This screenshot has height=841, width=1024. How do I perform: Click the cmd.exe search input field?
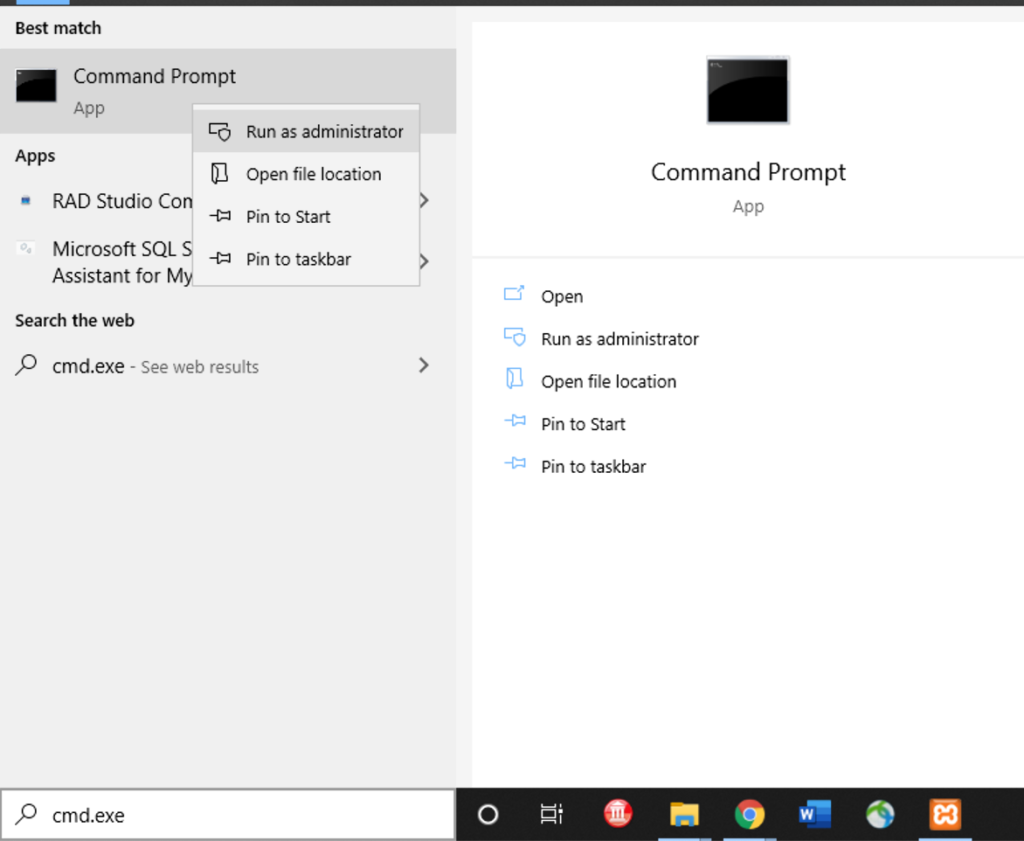click(x=228, y=814)
